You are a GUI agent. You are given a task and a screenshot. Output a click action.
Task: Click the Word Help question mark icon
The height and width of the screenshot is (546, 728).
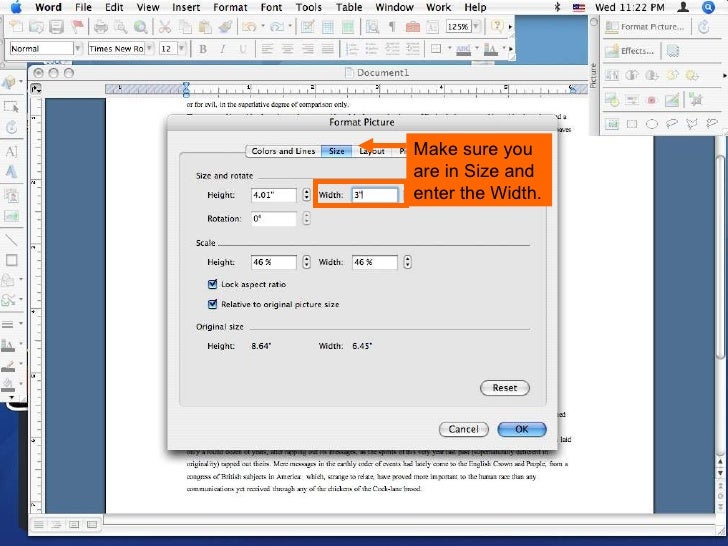coord(497,26)
